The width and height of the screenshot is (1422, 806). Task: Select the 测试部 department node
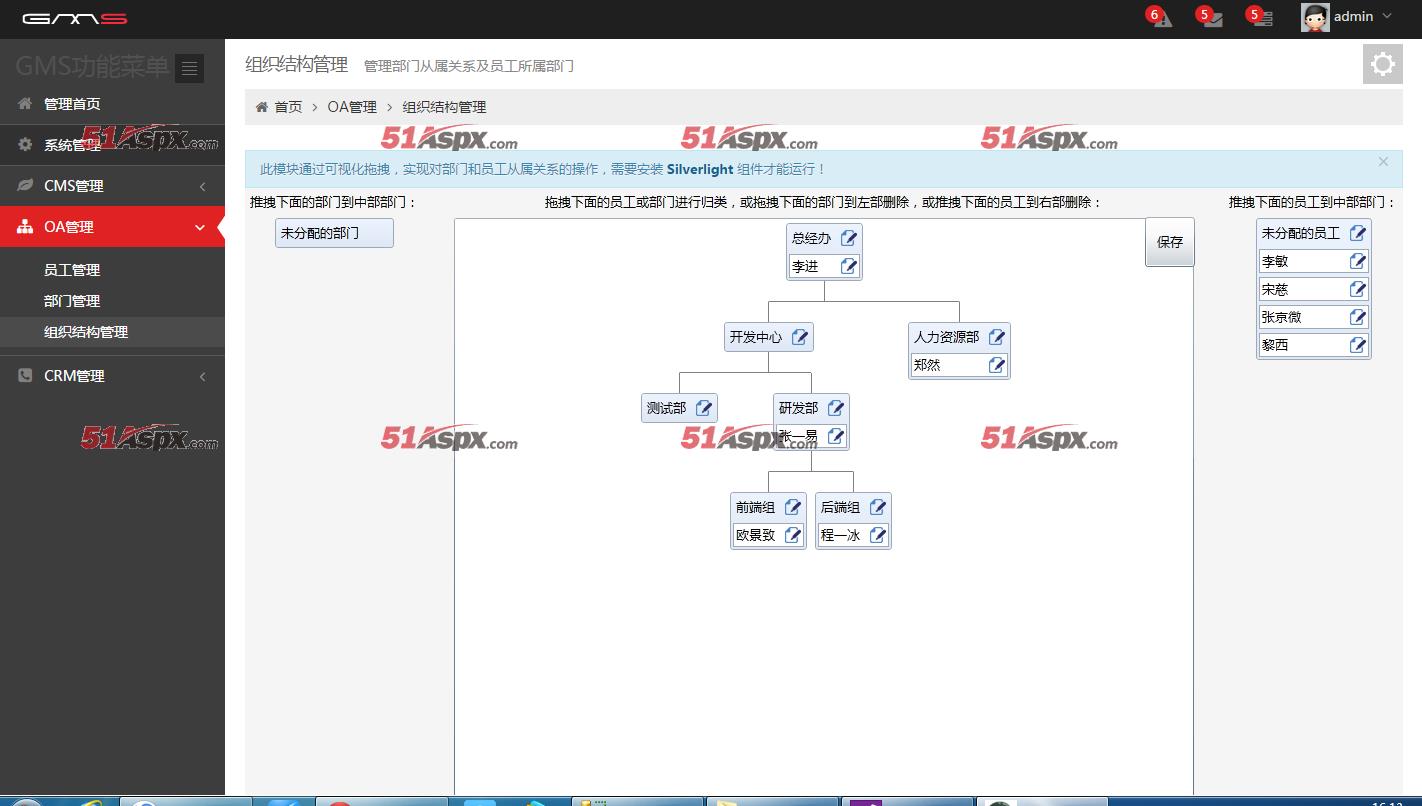(x=666, y=408)
